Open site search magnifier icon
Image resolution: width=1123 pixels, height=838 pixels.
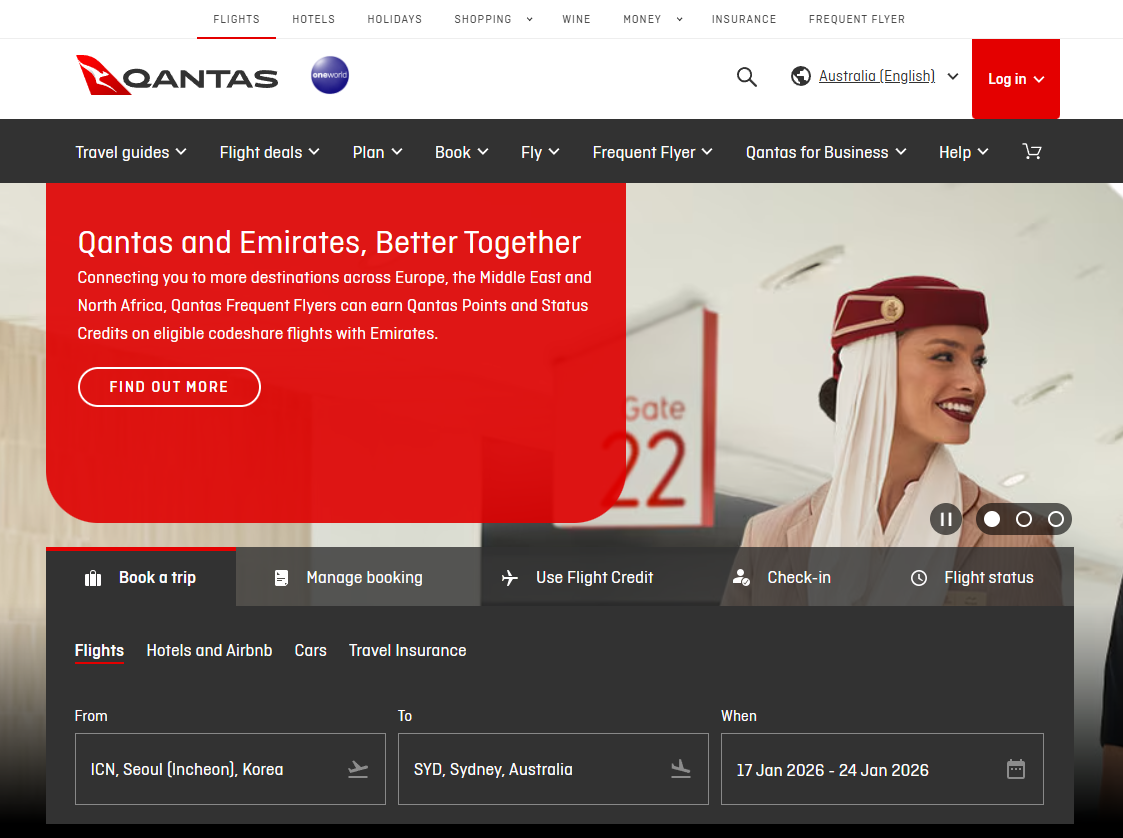pos(746,77)
